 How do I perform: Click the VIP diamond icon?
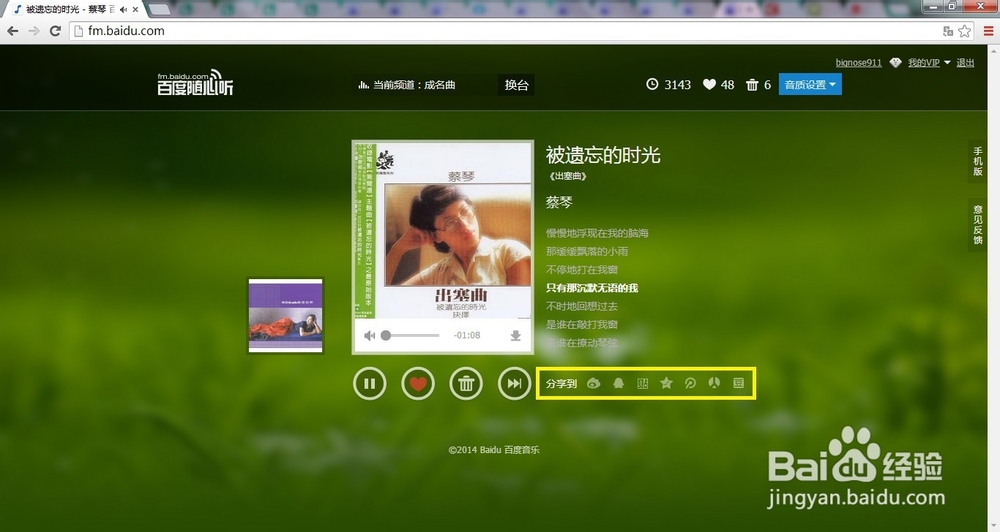point(895,63)
